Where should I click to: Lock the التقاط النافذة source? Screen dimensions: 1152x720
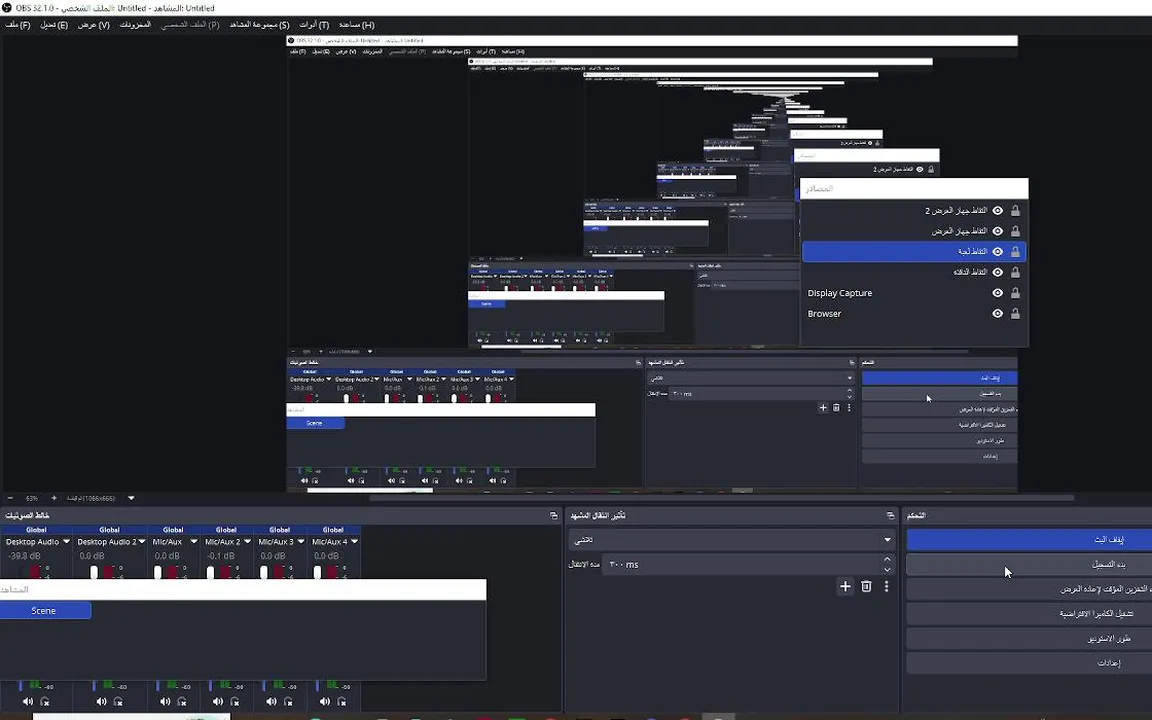1015,272
